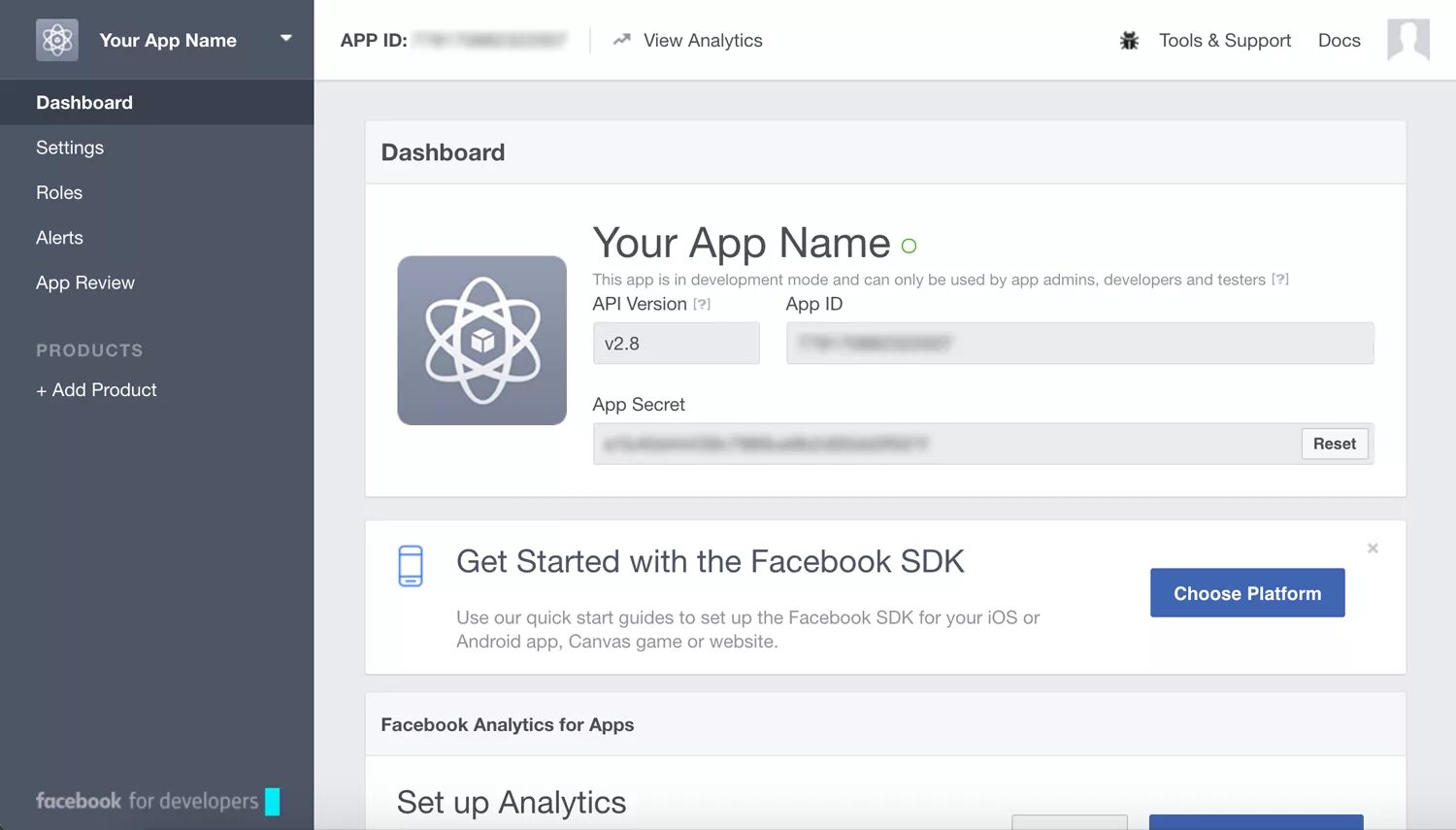The width and height of the screenshot is (1456, 830).
Task: Click the PRODUCTS section label
Action: tap(89, 350)
